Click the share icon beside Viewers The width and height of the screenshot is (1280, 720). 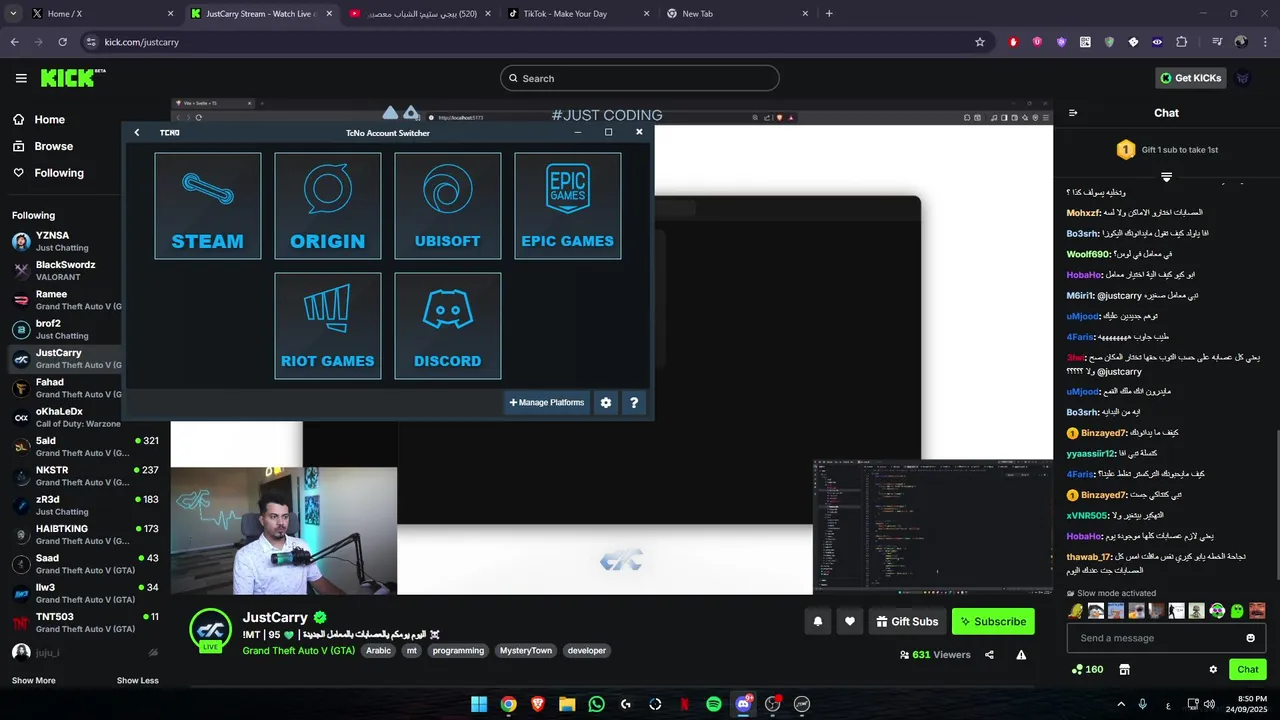989,655
